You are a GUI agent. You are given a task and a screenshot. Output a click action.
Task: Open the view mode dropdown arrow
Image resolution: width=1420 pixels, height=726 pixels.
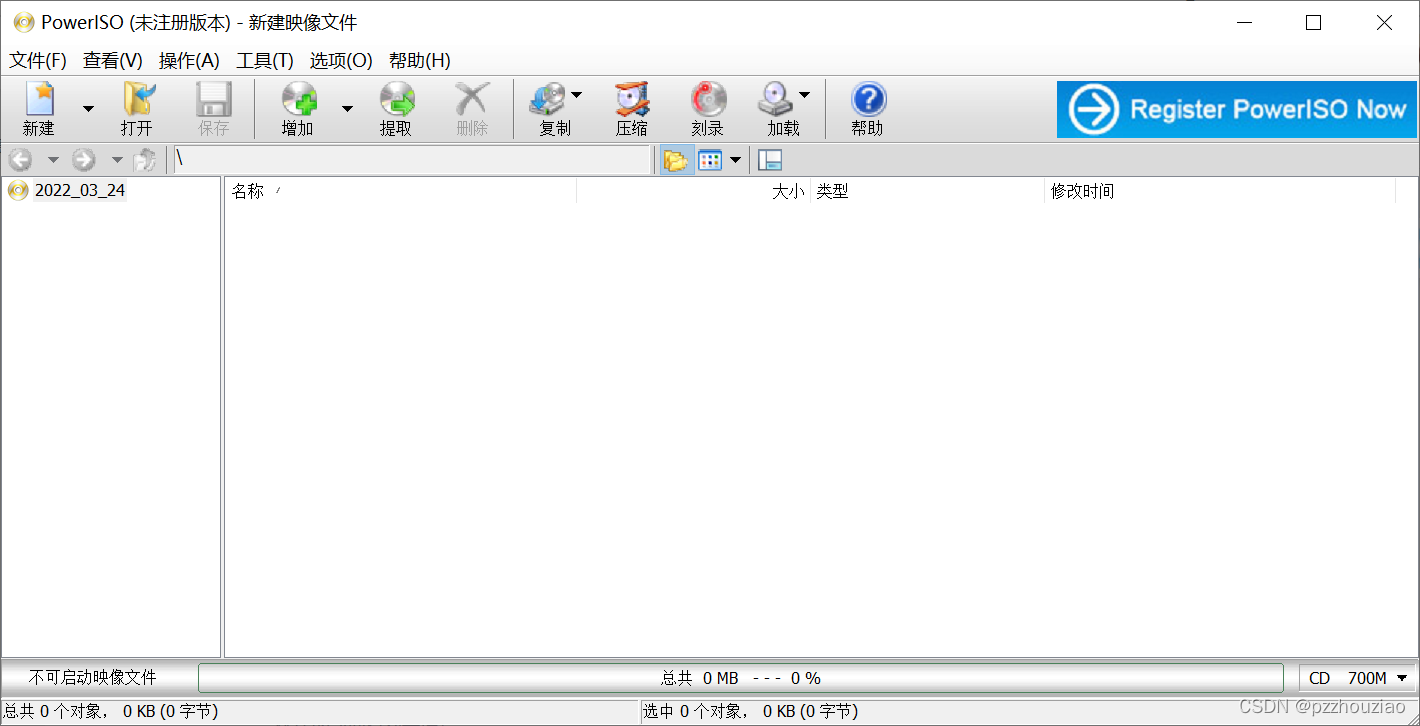pos(736,160)
